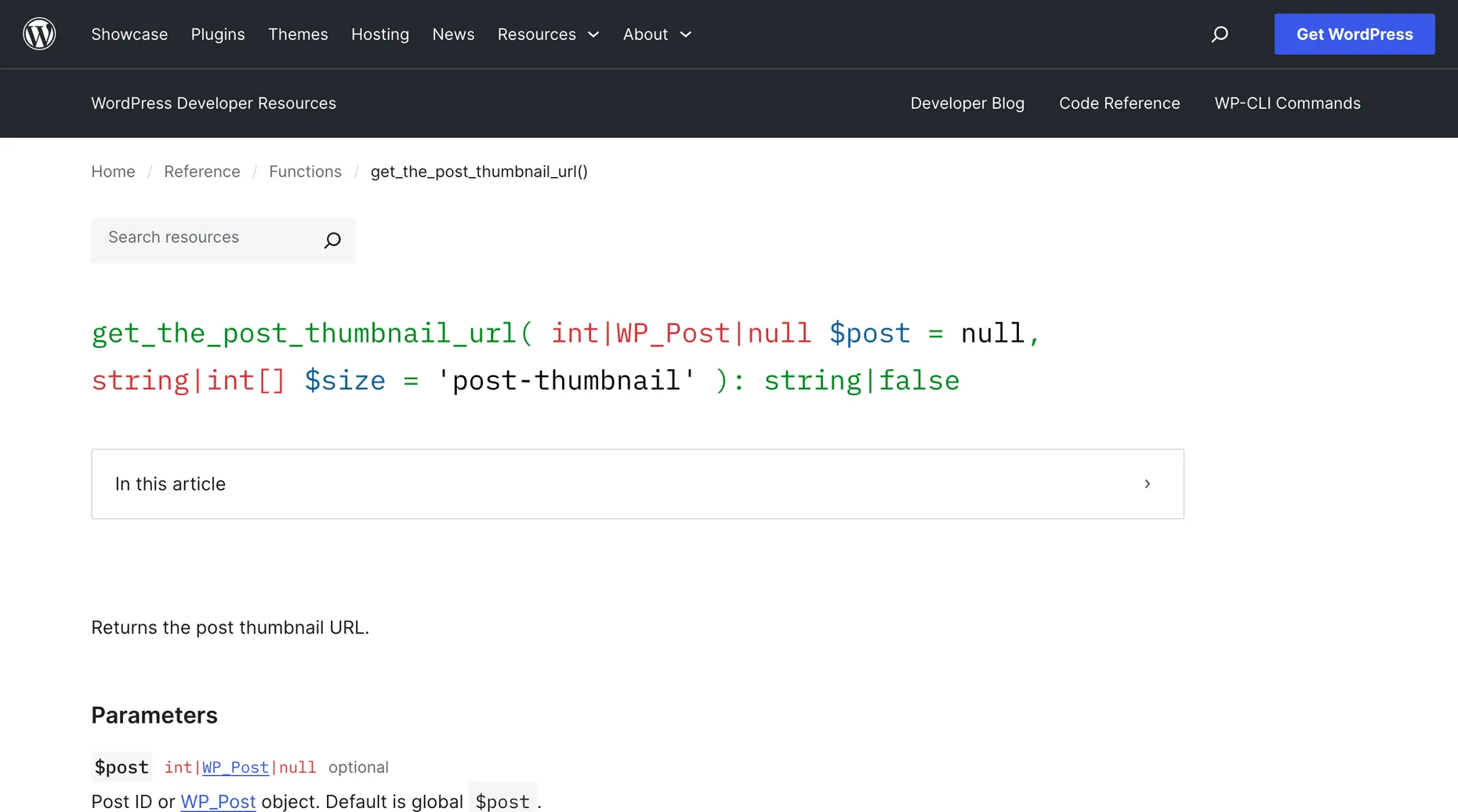The height and width of the screenshot is (812, 1458).
Task: Open WP_Post link in parameter description
Action: (218, 801)
